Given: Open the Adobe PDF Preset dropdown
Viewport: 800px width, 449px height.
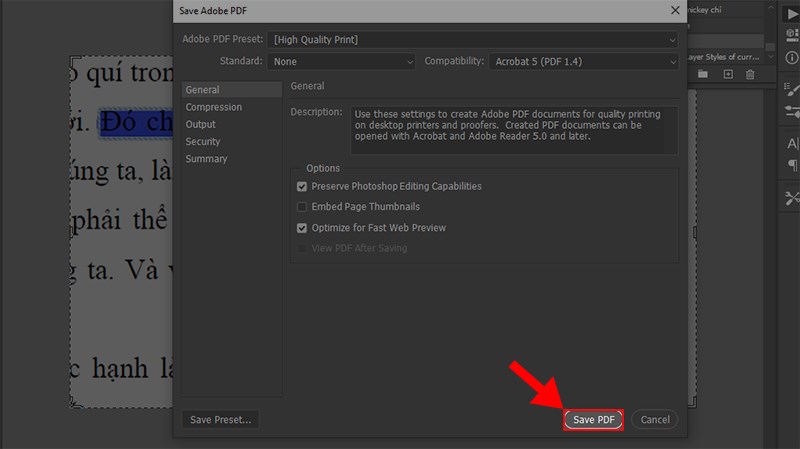Looking at the screenshot, I should pos(475,39).
